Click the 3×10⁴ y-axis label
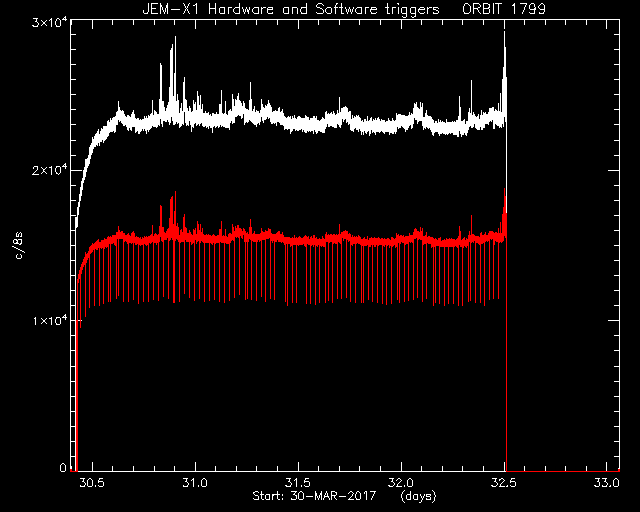 (49, 22)
